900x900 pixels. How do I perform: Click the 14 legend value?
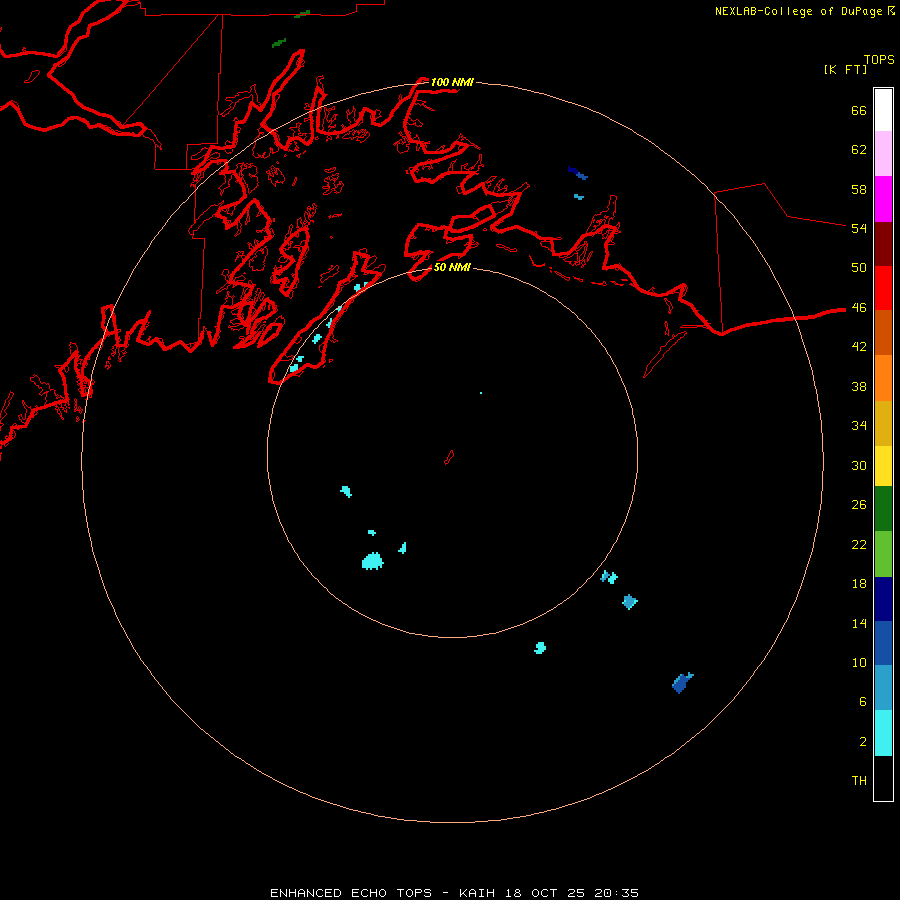859,623
